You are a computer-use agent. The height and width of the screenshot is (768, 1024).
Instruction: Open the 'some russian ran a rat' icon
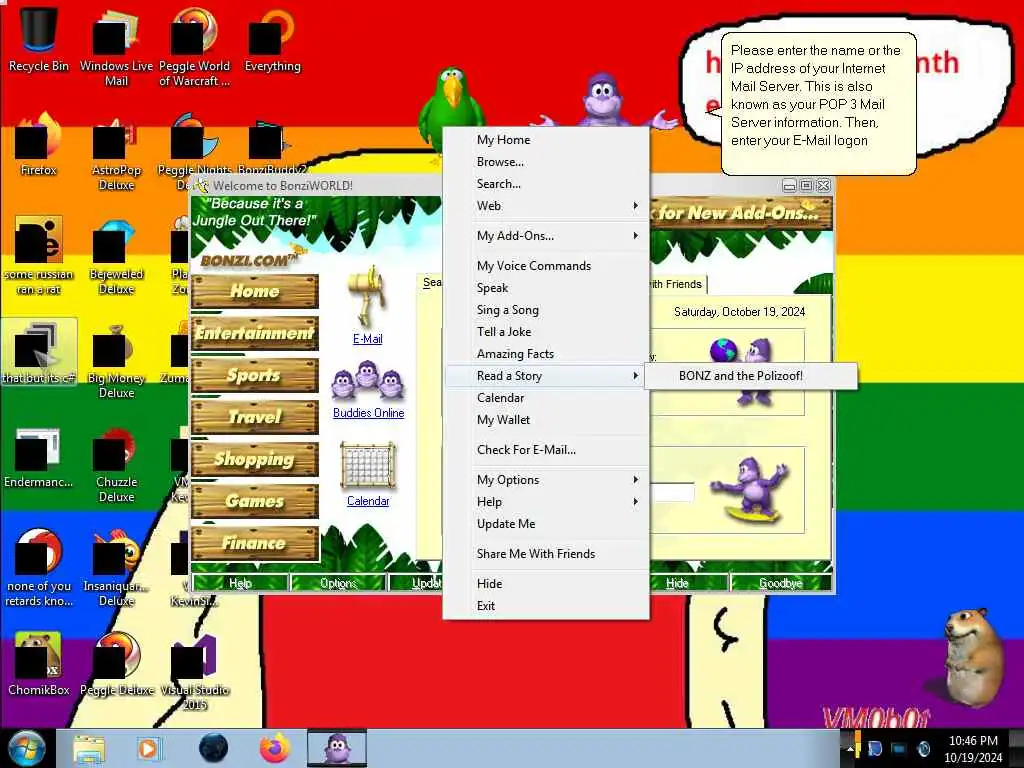tap(39, 256)
